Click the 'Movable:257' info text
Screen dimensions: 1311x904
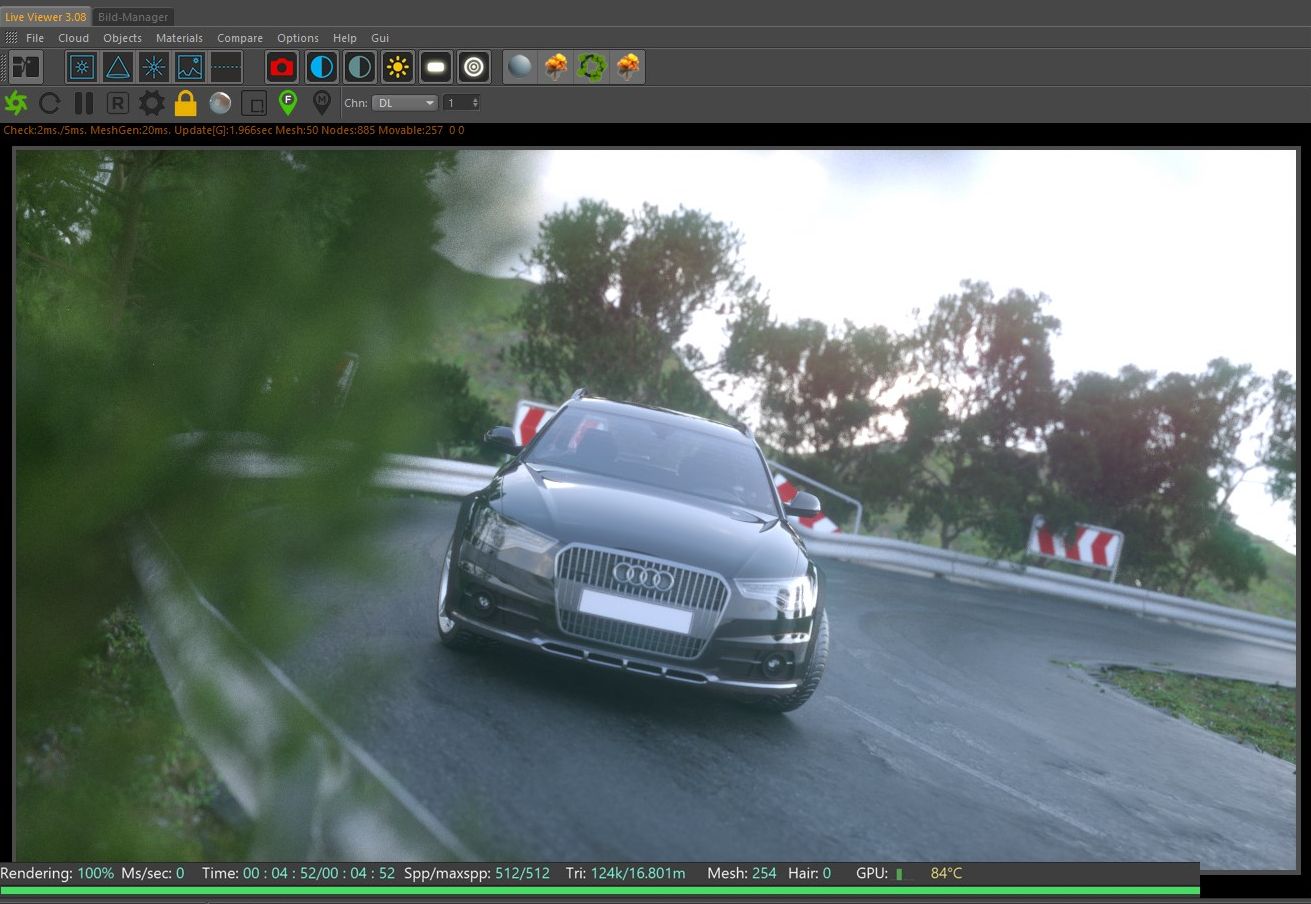(410, 130)
